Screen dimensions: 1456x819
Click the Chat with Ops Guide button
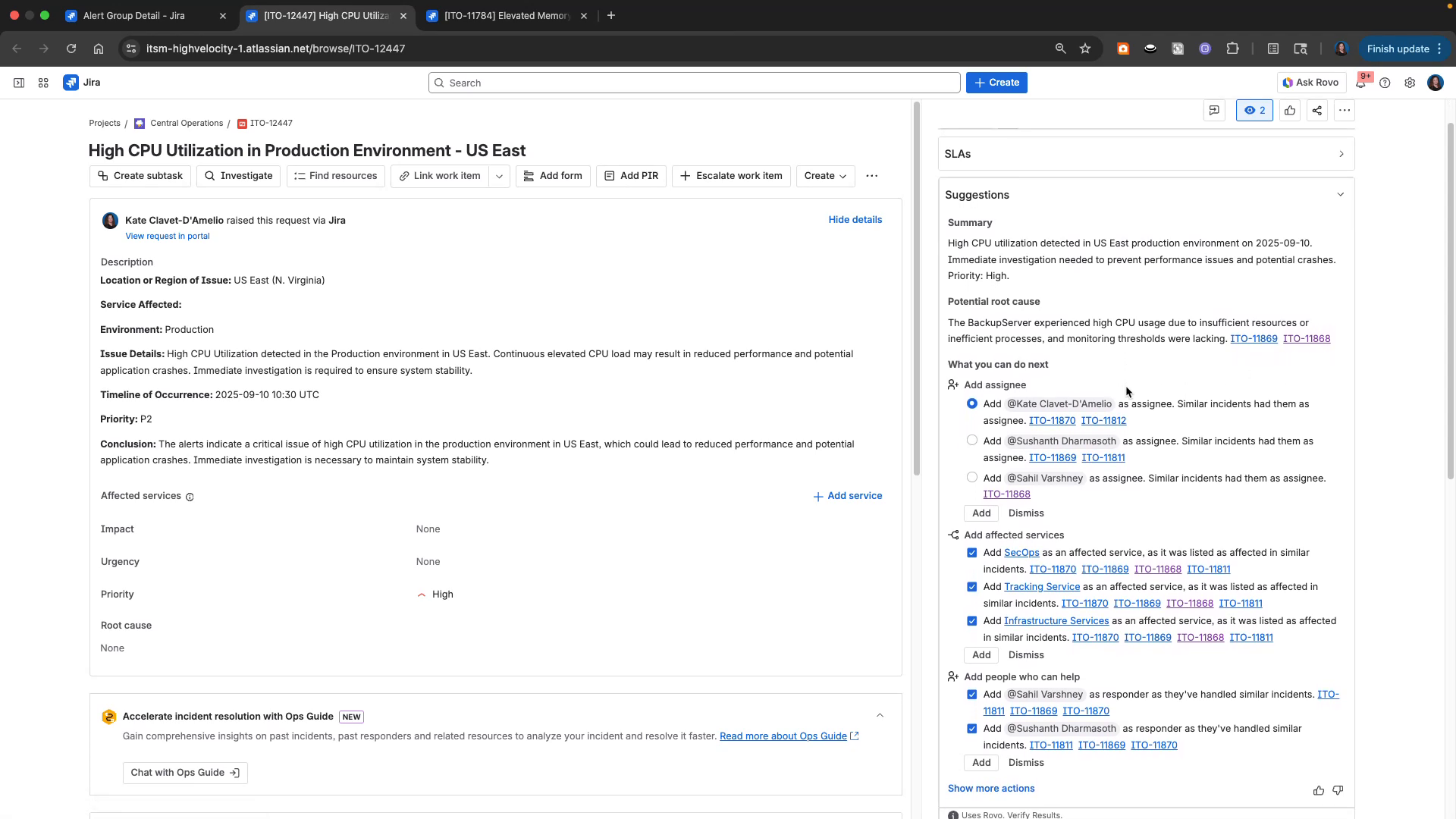tap(185, 772)
